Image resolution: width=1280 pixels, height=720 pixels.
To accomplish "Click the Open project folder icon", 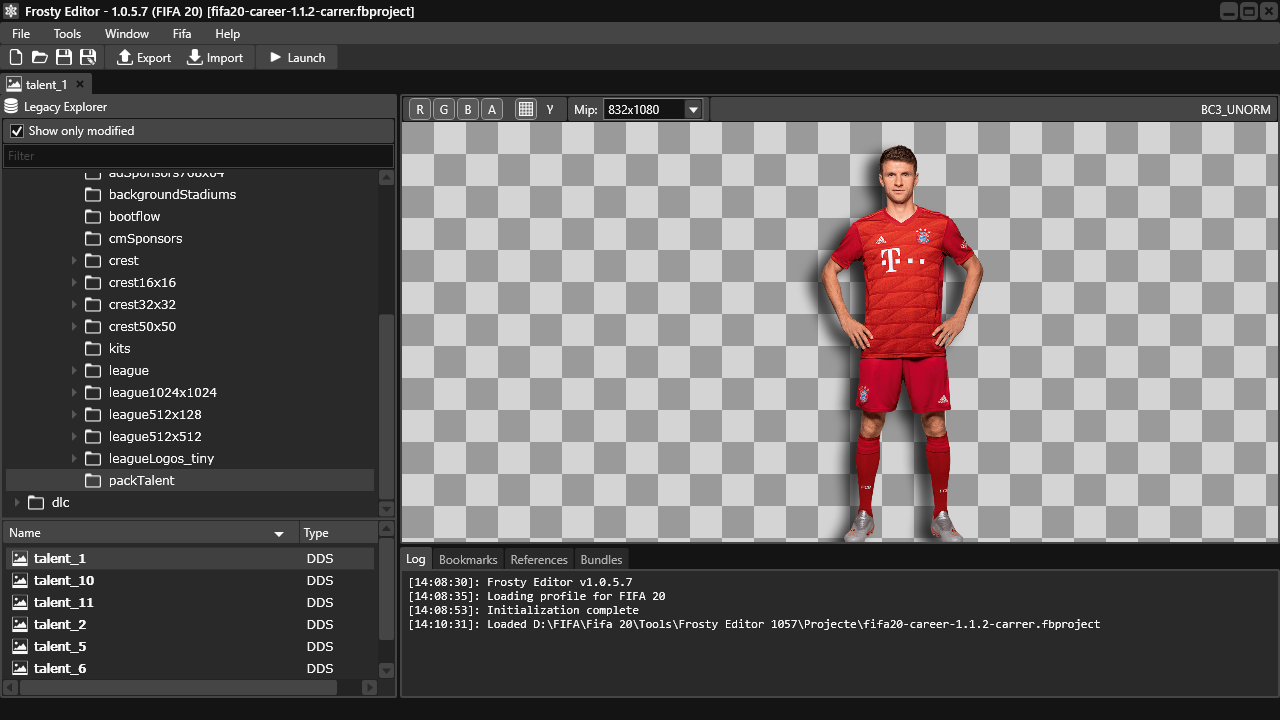I will [x=40, y=58].
